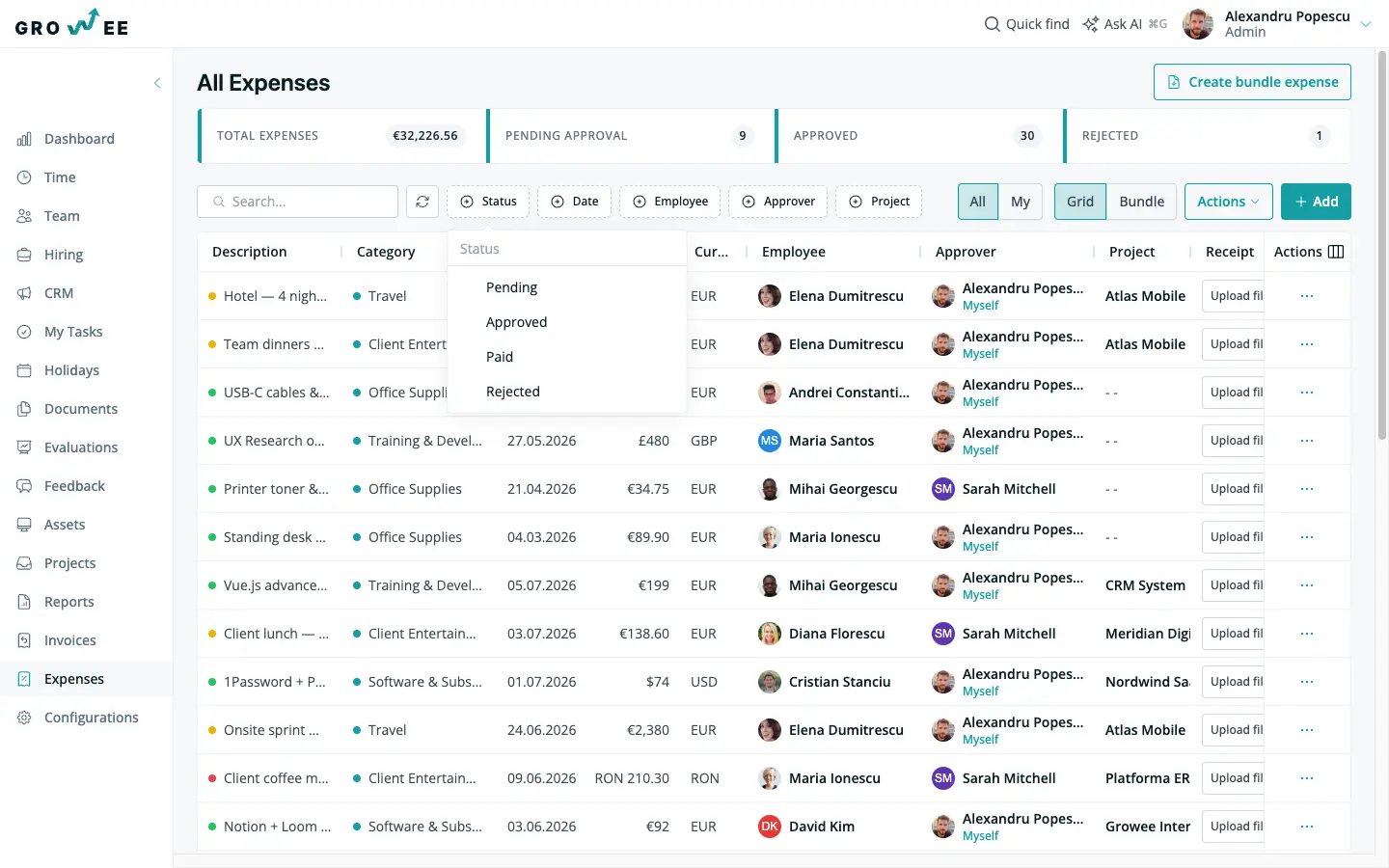Switch to My expenses toggle
This screenshot has height=868, width=1389.
tap(1021, 202)
